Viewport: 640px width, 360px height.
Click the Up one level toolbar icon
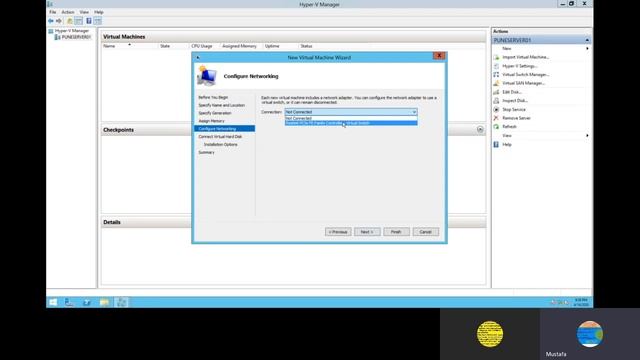pos(70,21)
